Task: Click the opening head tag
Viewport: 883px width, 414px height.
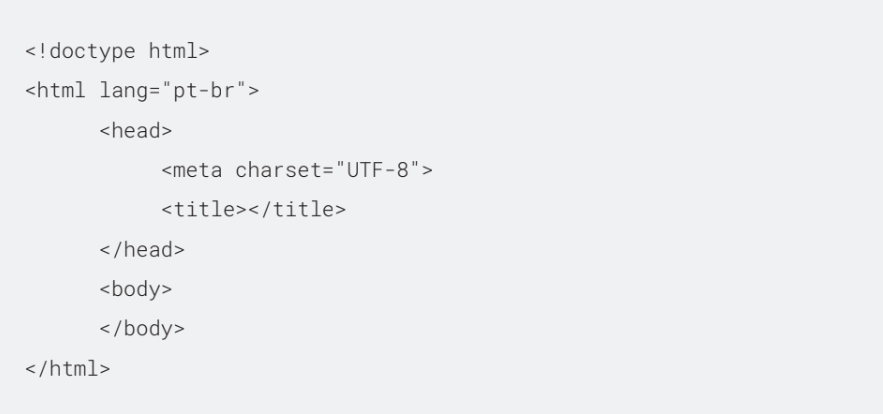Action: click(136, 131)
